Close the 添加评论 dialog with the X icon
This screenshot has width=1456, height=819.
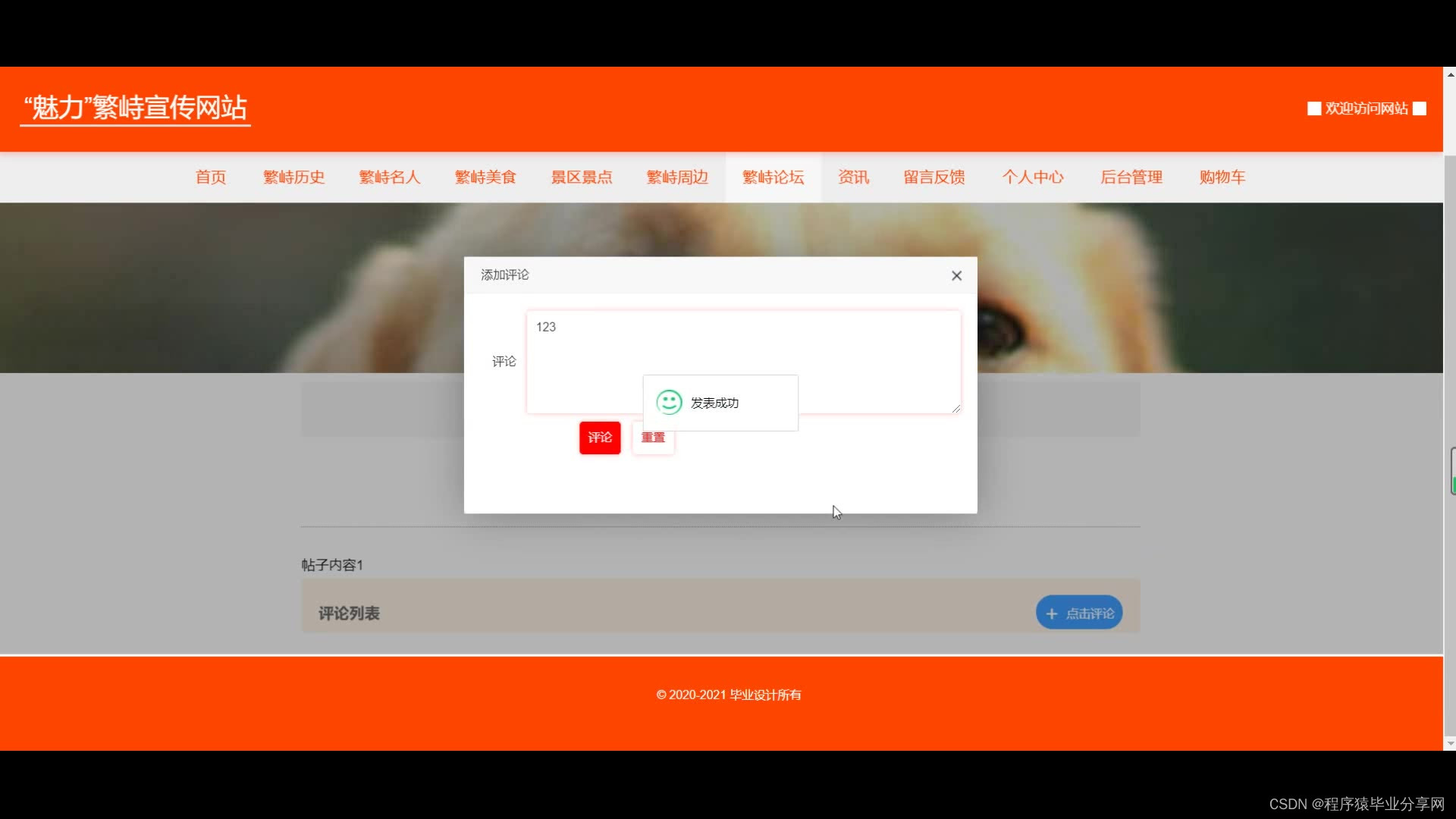click(956, 275)
